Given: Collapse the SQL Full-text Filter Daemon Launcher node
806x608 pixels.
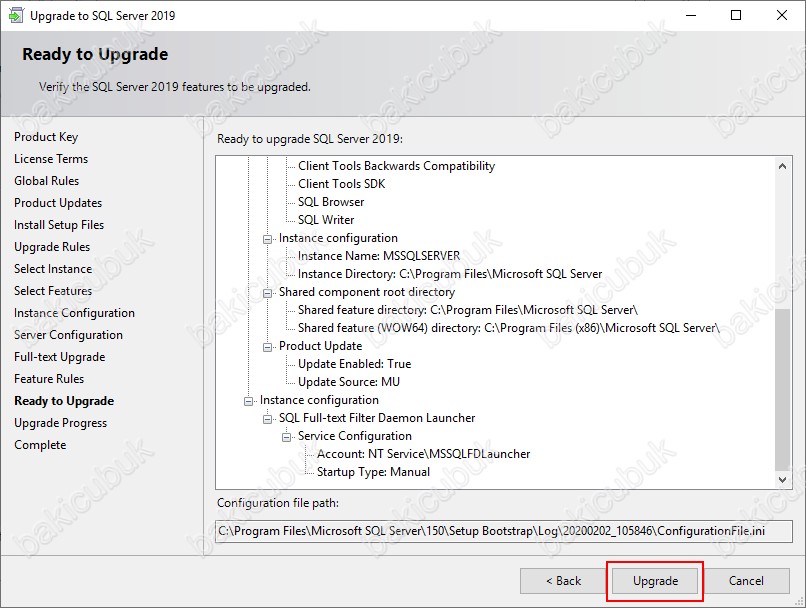Looking at the screenshot, I should (268, 419).
